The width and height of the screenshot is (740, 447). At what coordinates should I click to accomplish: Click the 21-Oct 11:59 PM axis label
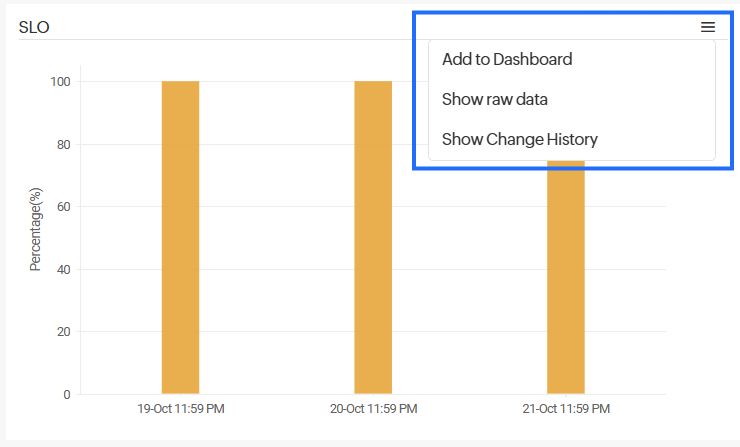(x=565, y=409)
